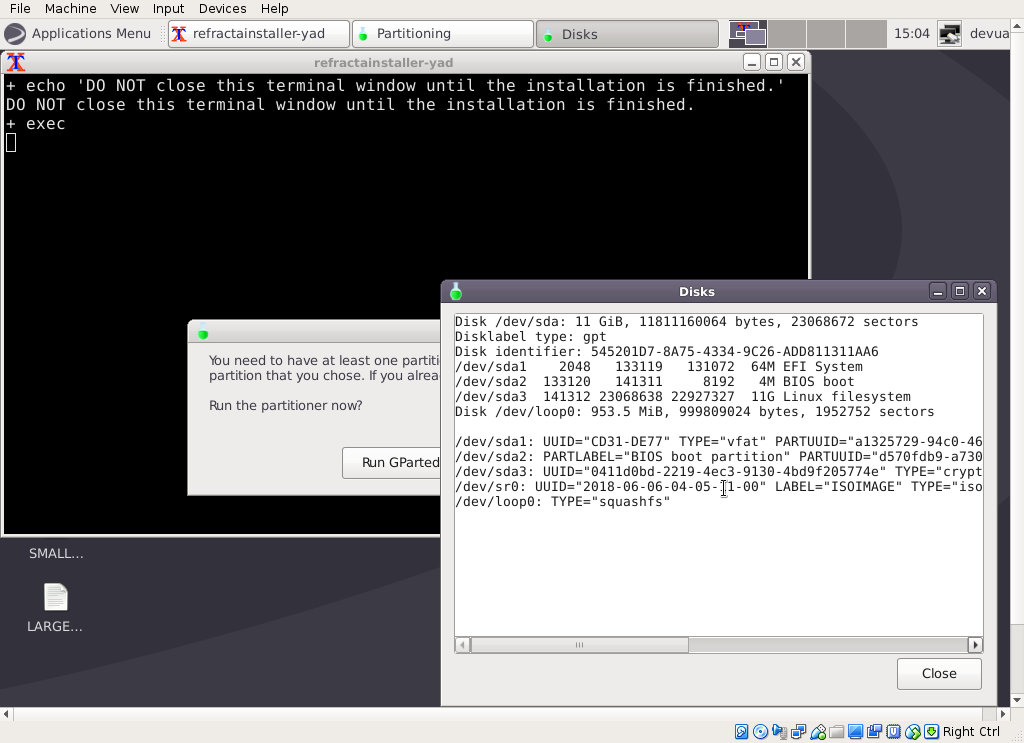Click the mouse integration status icon
Viewport: 1024px width, 743px height.
pos(912,732)
